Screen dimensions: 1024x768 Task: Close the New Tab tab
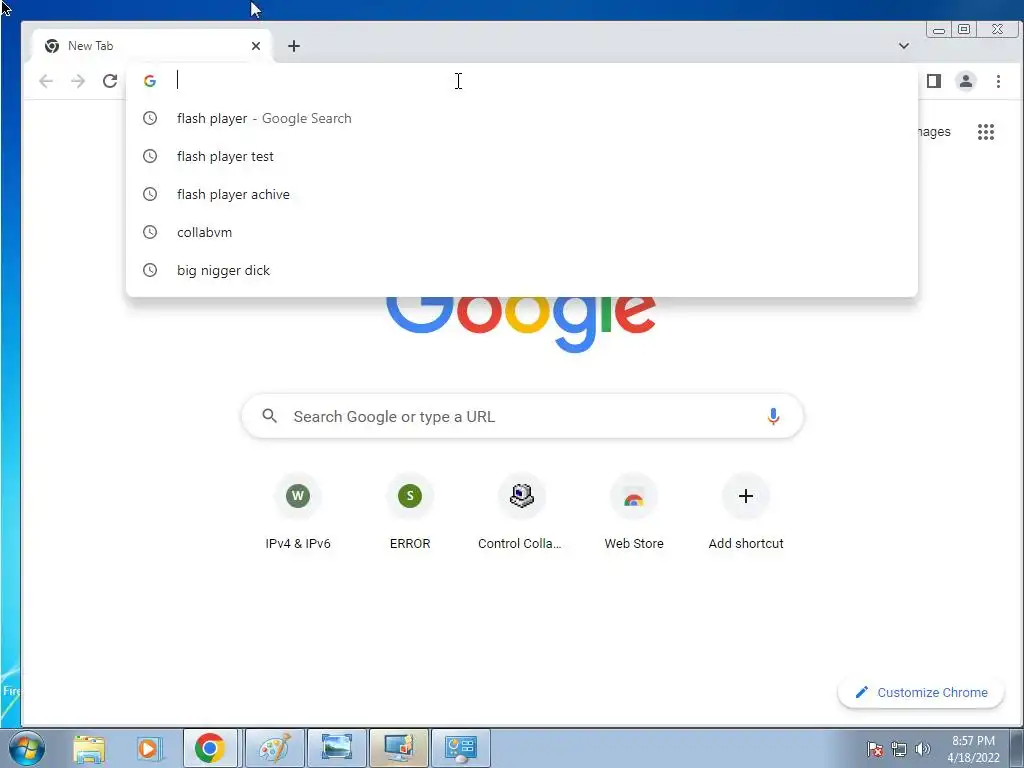(256, 46)
